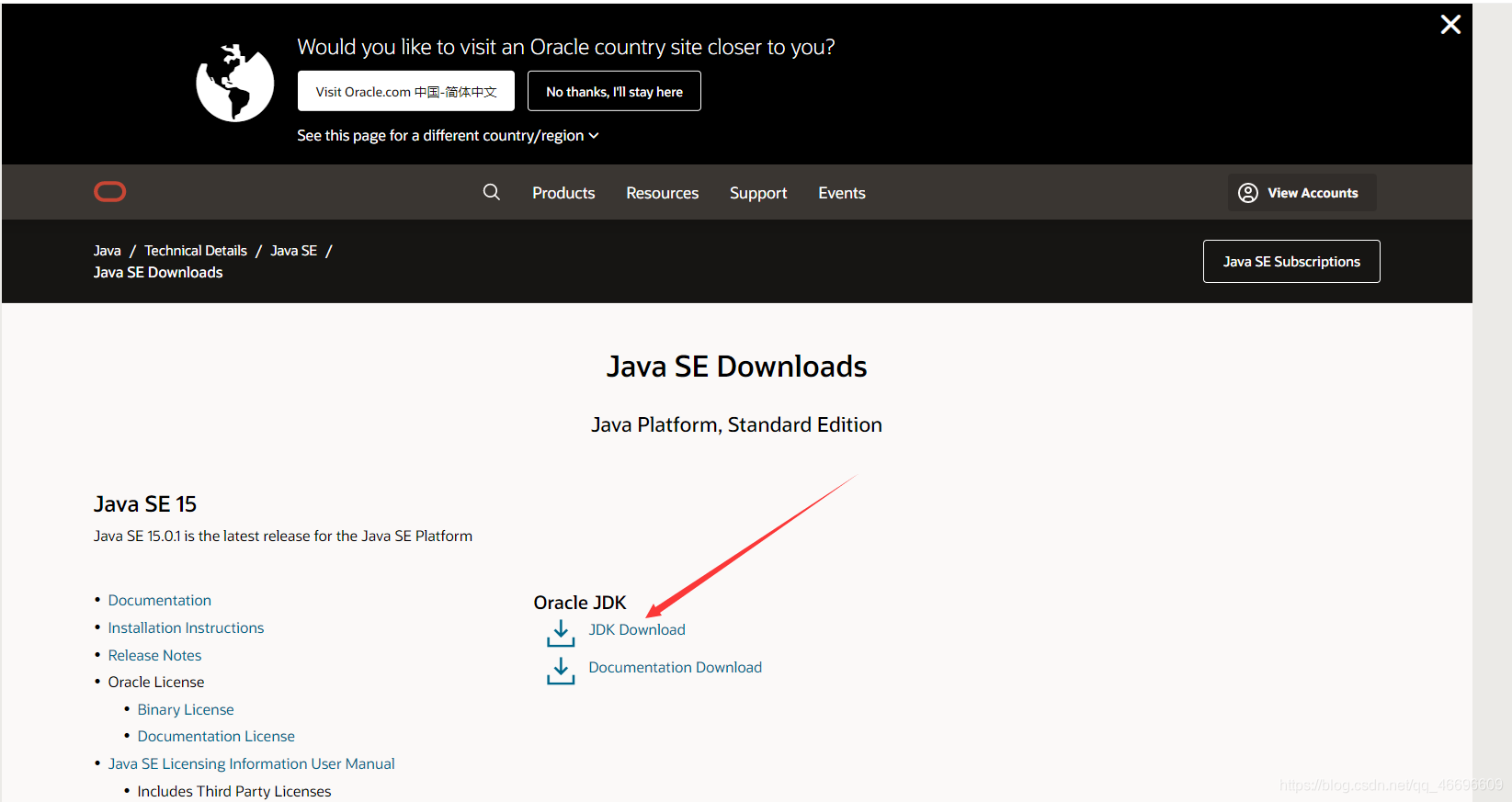1512x802 pixels.
Task: Click the Java SE Downloads breadcrumb text
Action: (x=158, y=272)
